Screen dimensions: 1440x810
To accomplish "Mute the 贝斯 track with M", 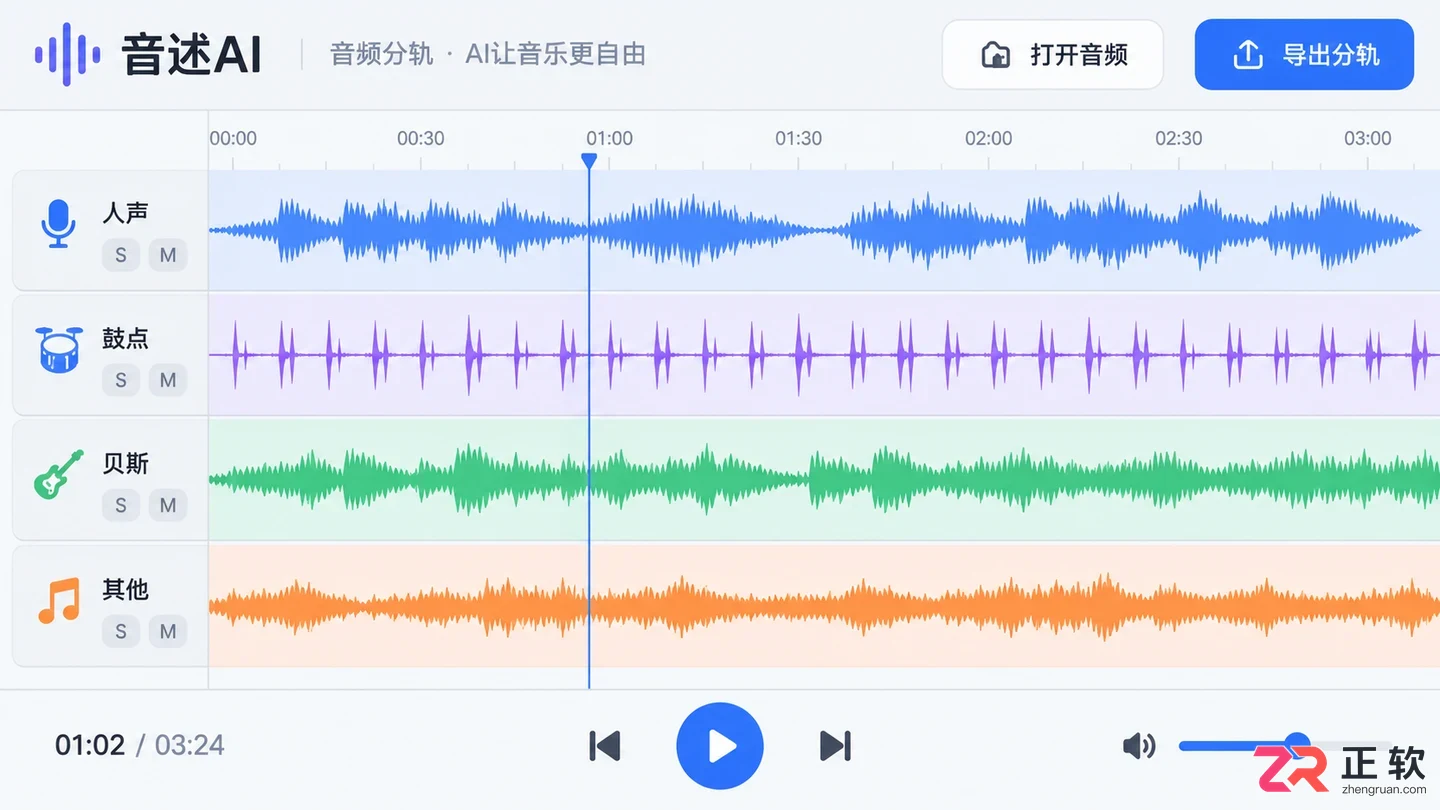I will (168, 506).
